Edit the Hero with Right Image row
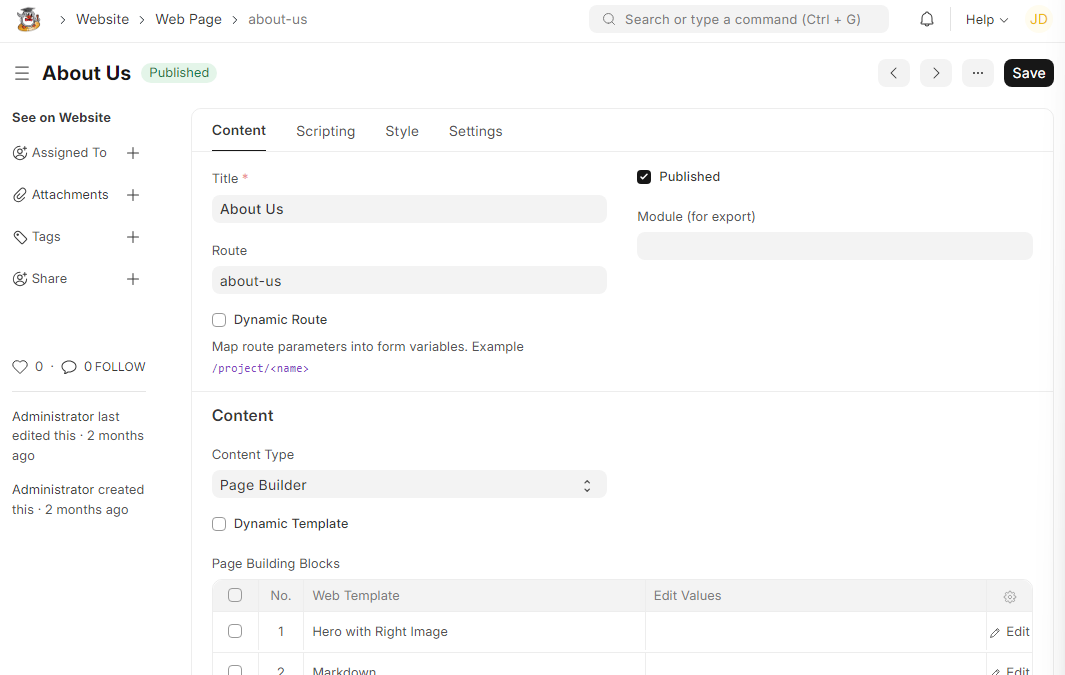1065x675 pixels. pos(1010,632)
